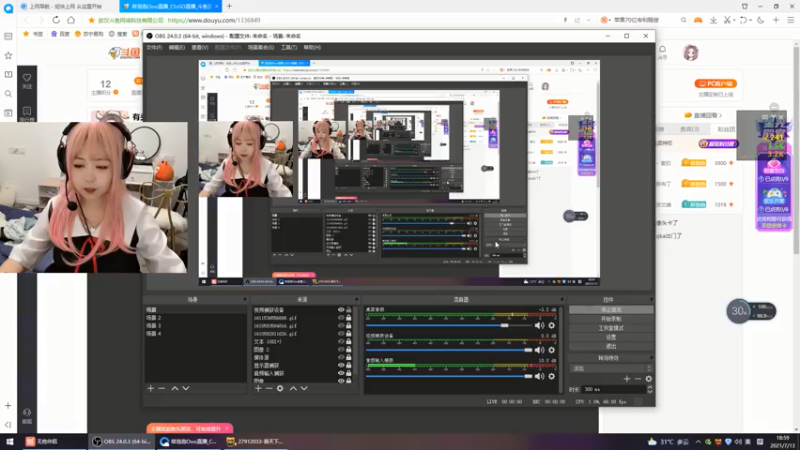Add a new scene with the plus icon
The width and height of the screenshot is (800, 450).
coord(151,388)
